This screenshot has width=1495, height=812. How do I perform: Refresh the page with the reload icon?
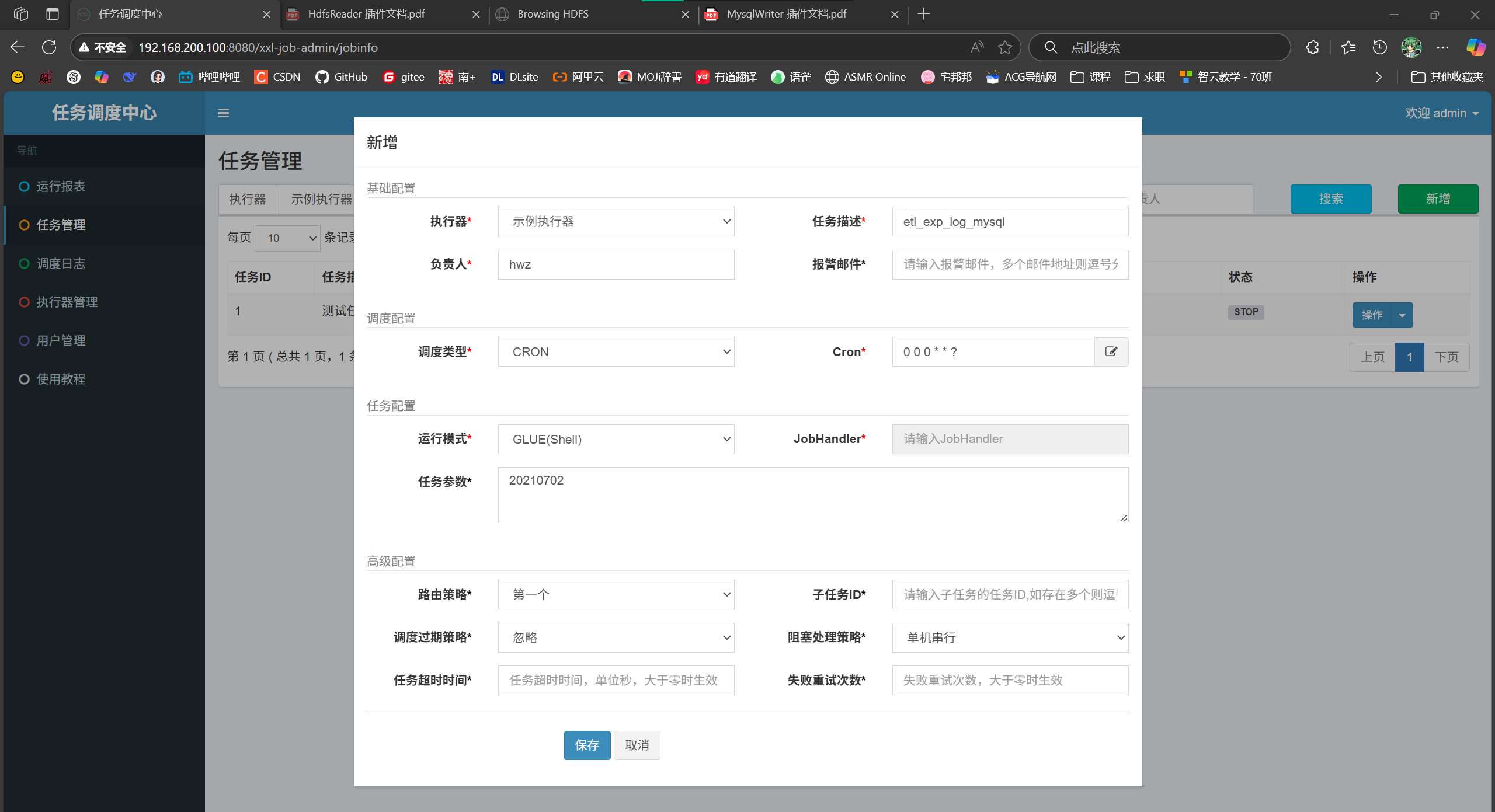tap(49, 47)
